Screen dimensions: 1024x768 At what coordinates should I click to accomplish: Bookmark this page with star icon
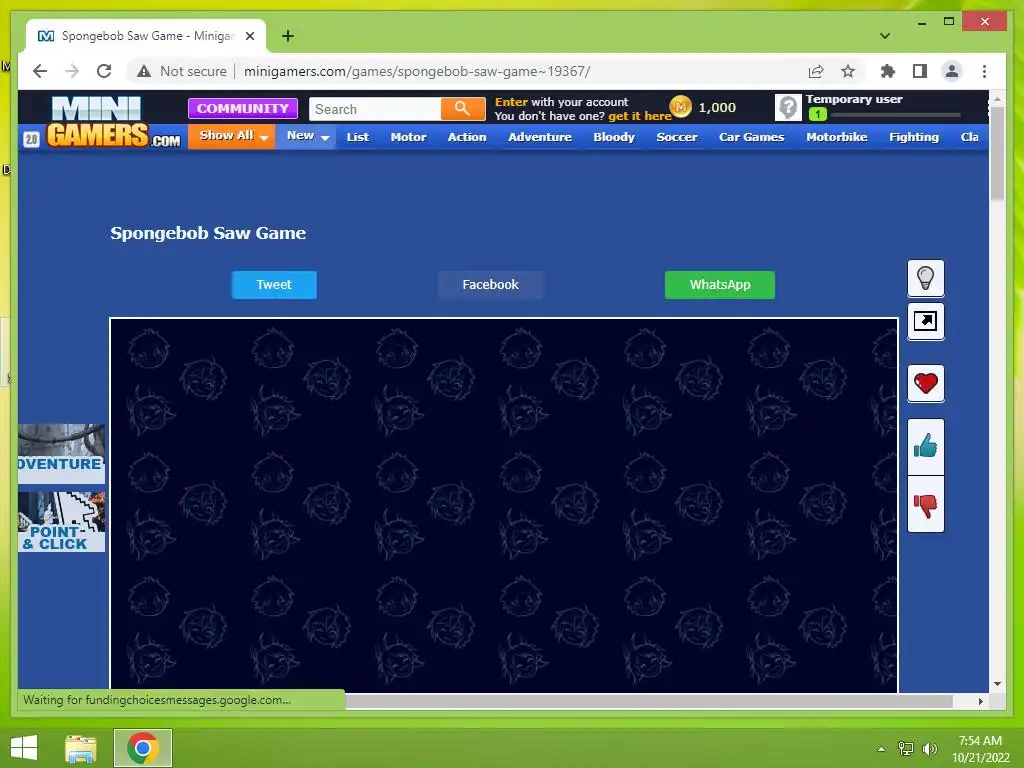point(848,71)
